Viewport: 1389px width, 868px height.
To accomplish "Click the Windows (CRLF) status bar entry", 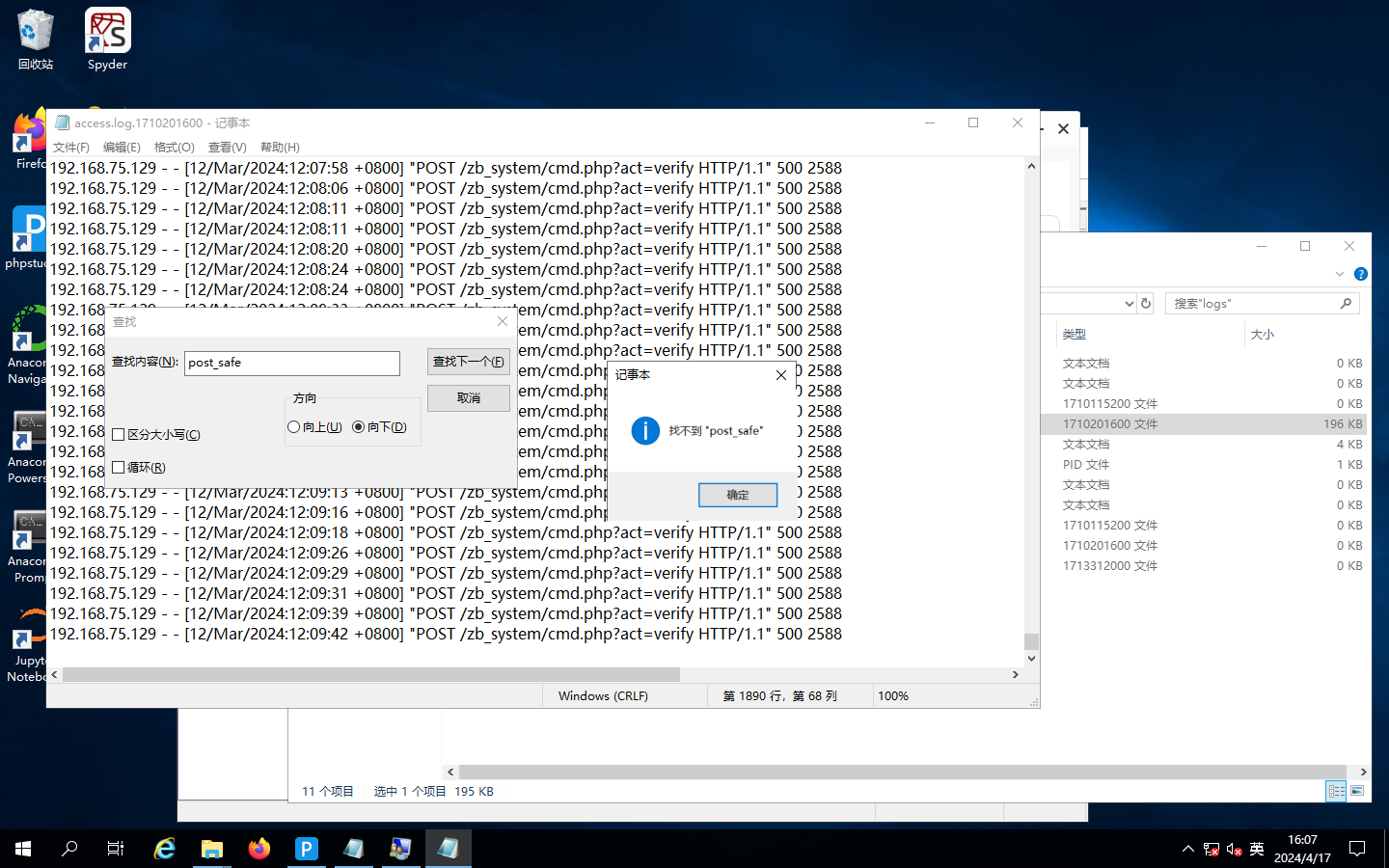I will 603,696.
